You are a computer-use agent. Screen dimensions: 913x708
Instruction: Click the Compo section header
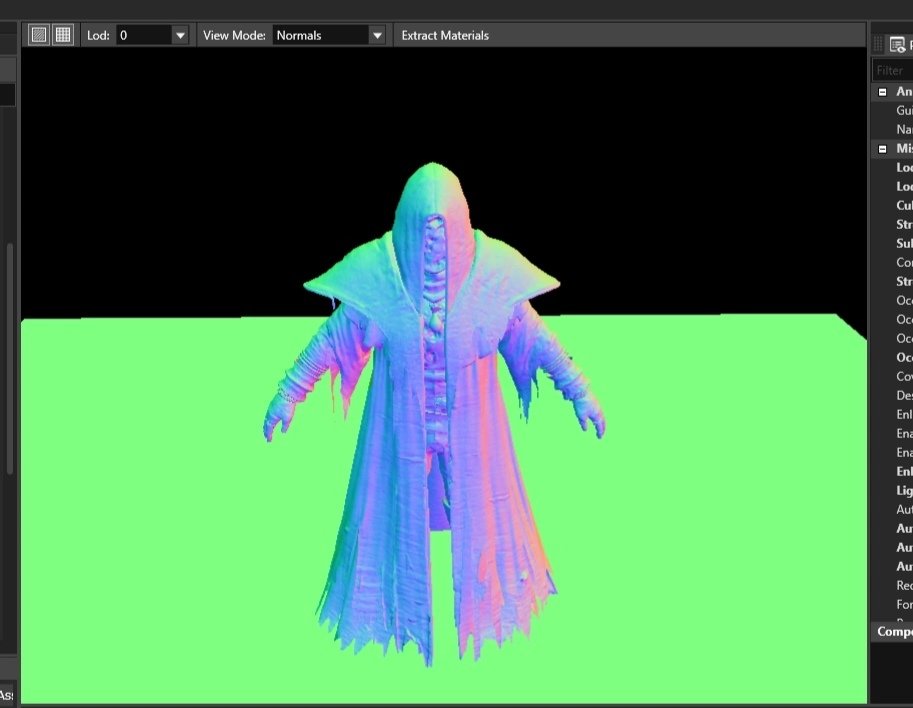click(x=894, y=631)
